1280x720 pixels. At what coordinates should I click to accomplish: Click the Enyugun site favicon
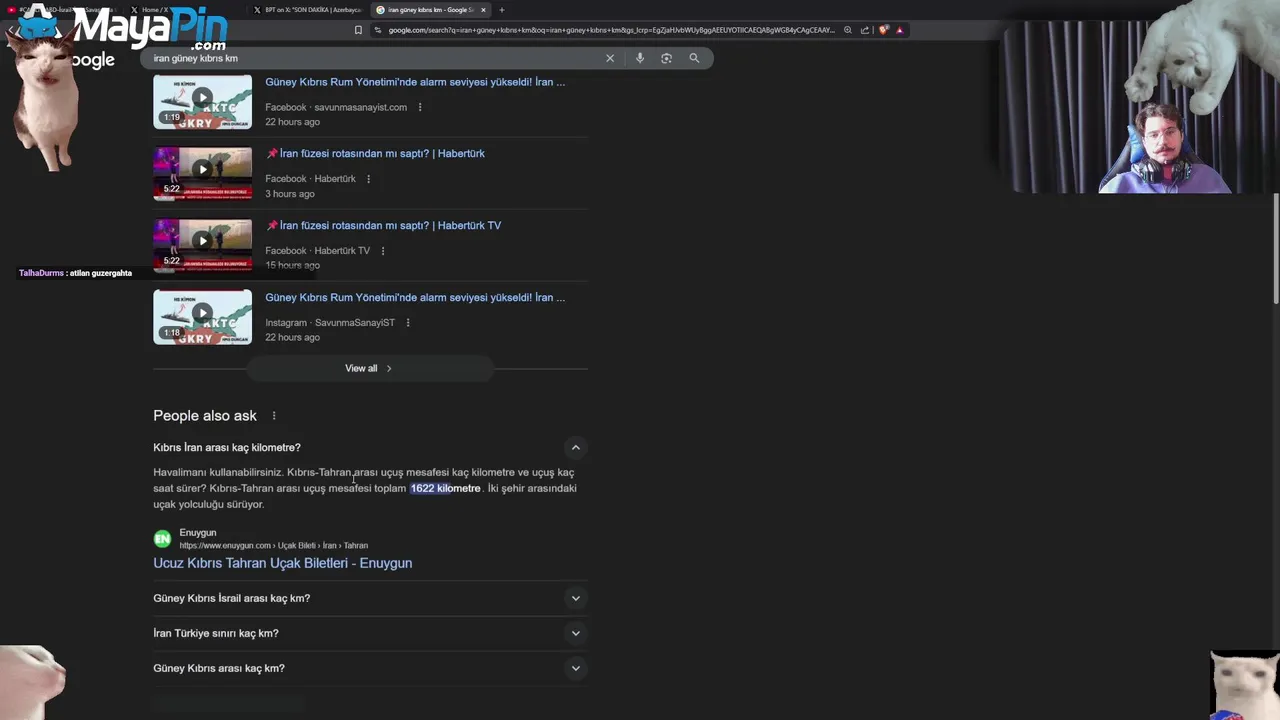click(162, 539)
